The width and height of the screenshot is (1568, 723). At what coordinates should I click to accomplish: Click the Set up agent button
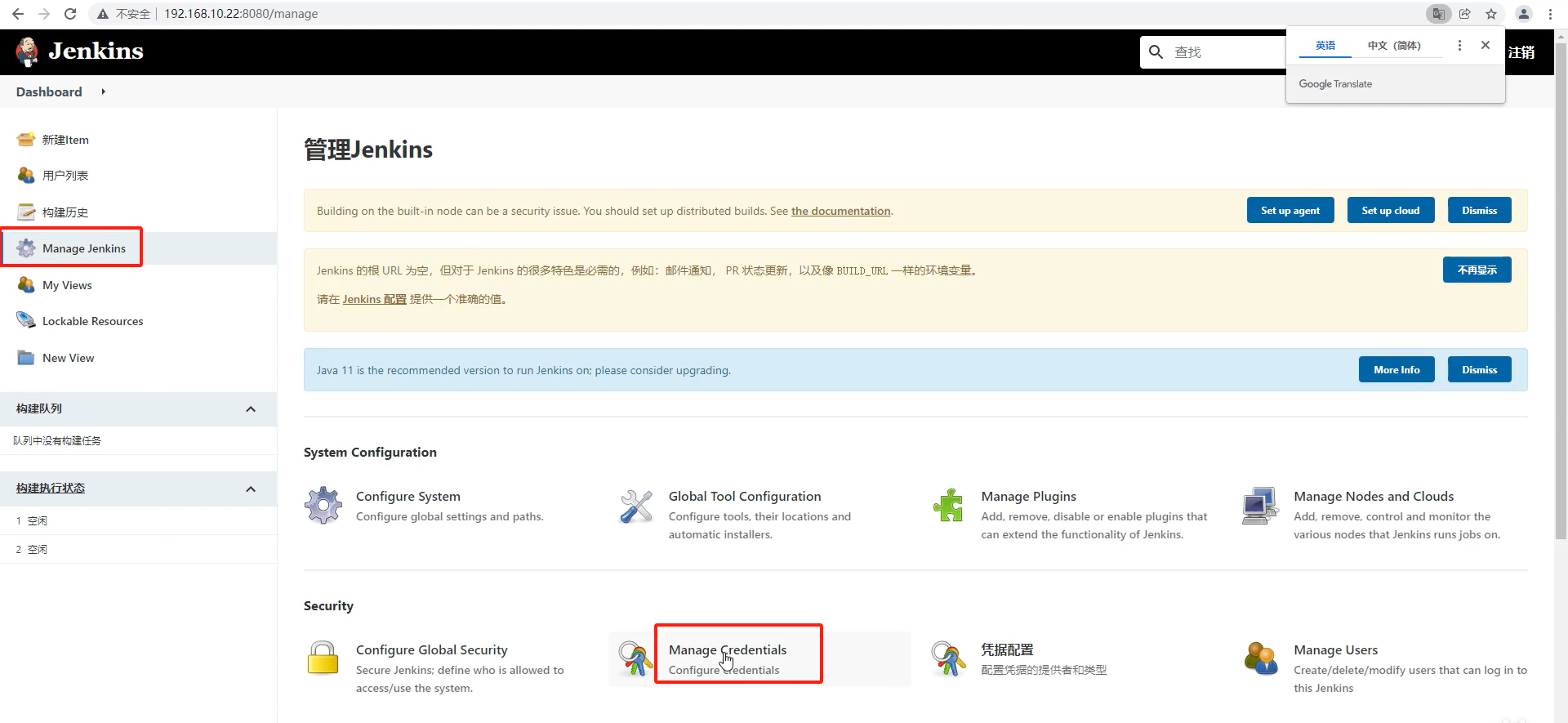point(1290,210)
